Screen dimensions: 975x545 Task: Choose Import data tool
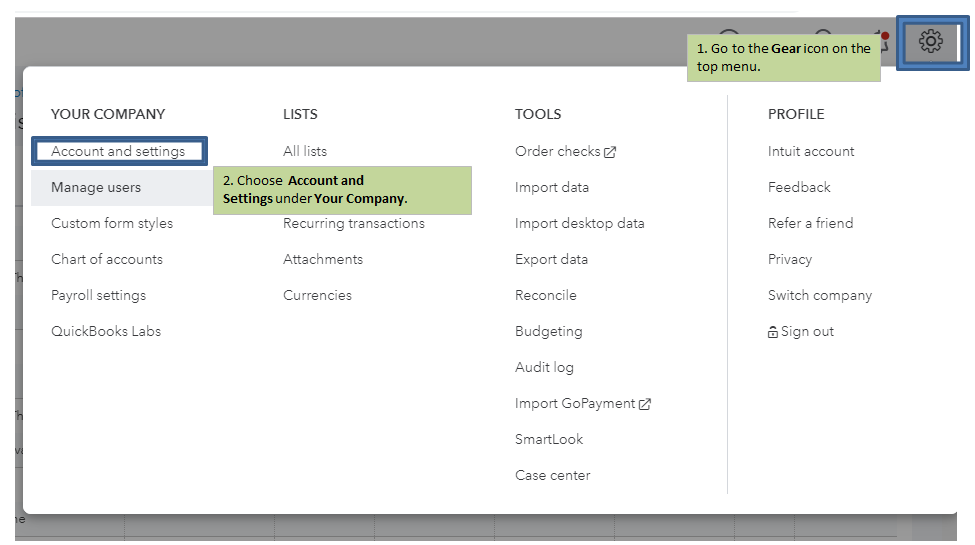(x=552, y=187)
